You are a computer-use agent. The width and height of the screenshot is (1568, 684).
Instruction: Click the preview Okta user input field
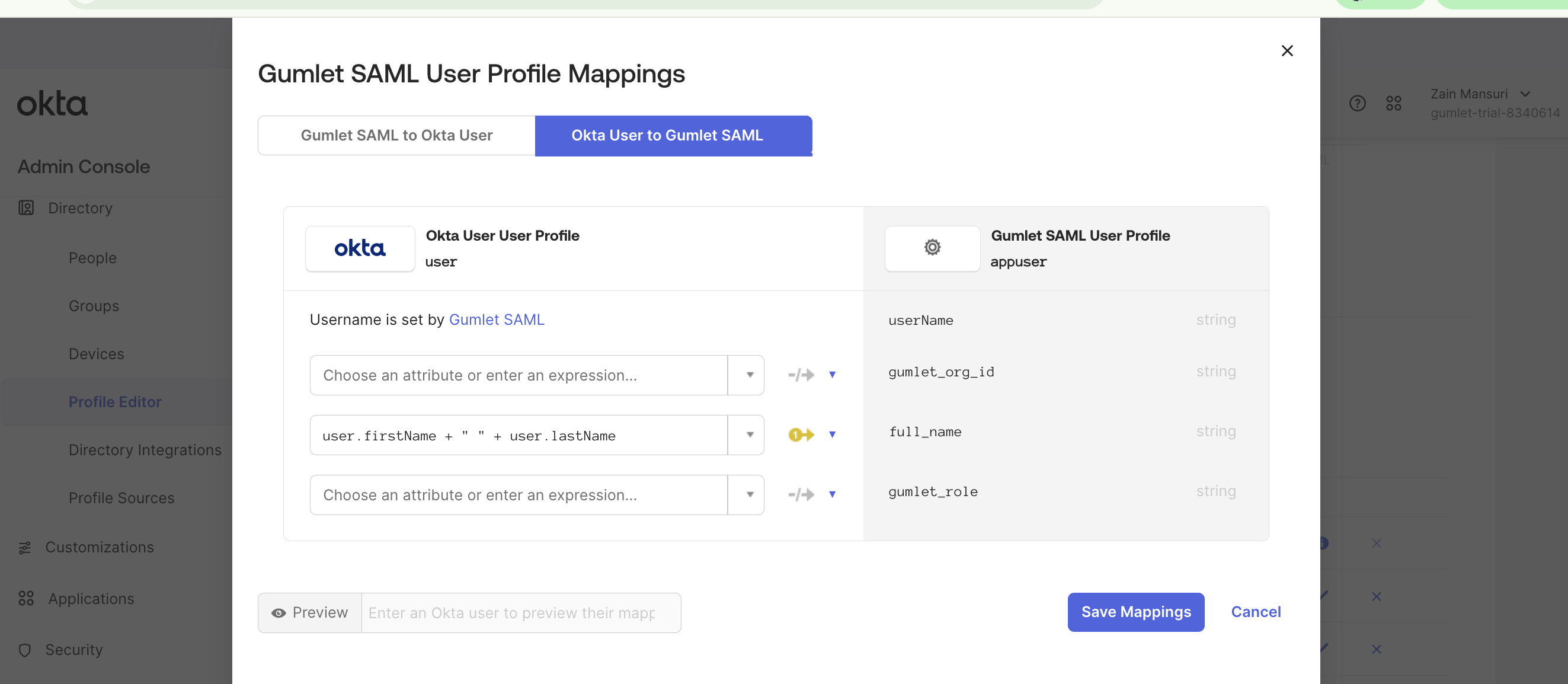tap(520, 613)
